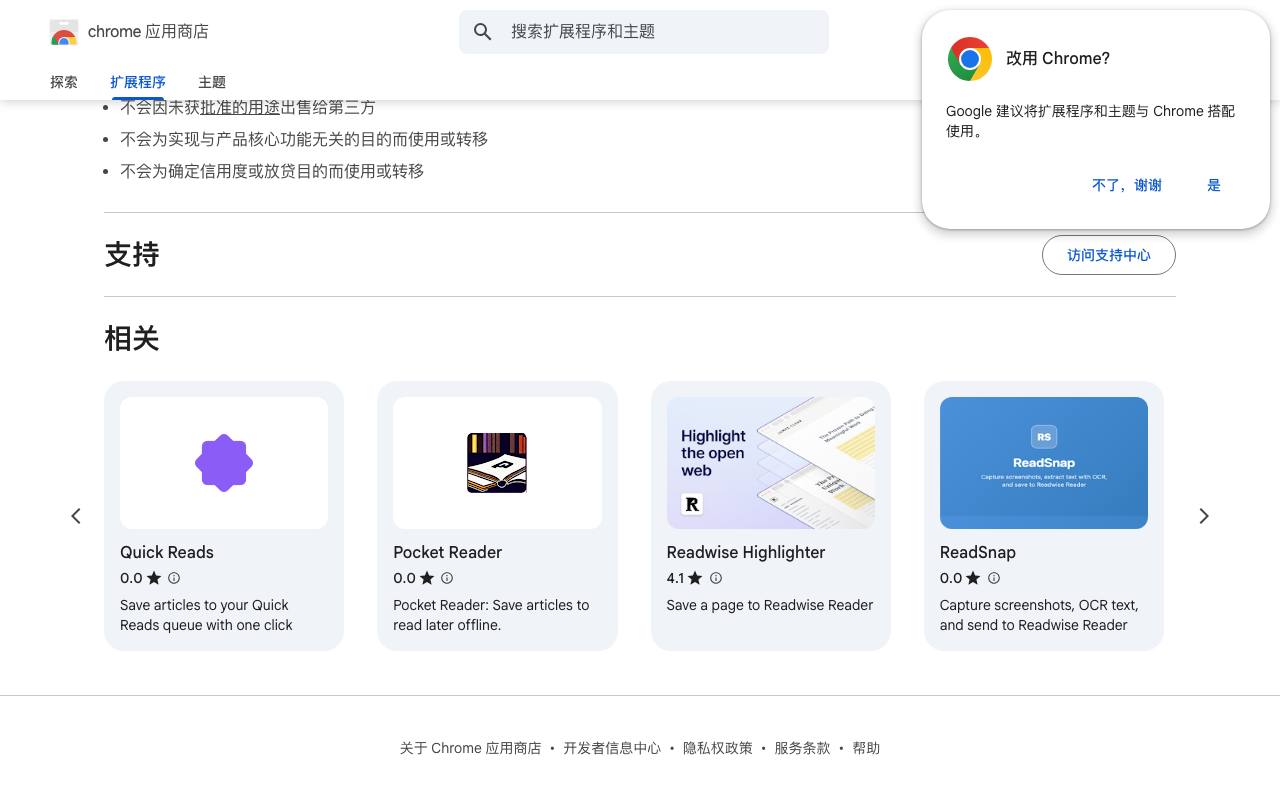Image resolution: width=1280 pixels, height=800 pixels.
Task: Open the 服务条款 footer link
Action: 802,748
